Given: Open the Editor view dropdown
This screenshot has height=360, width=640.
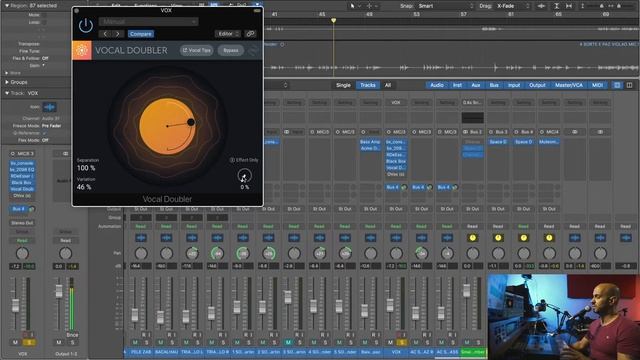Looking at the screenshot, I should (x=228, y=34).
